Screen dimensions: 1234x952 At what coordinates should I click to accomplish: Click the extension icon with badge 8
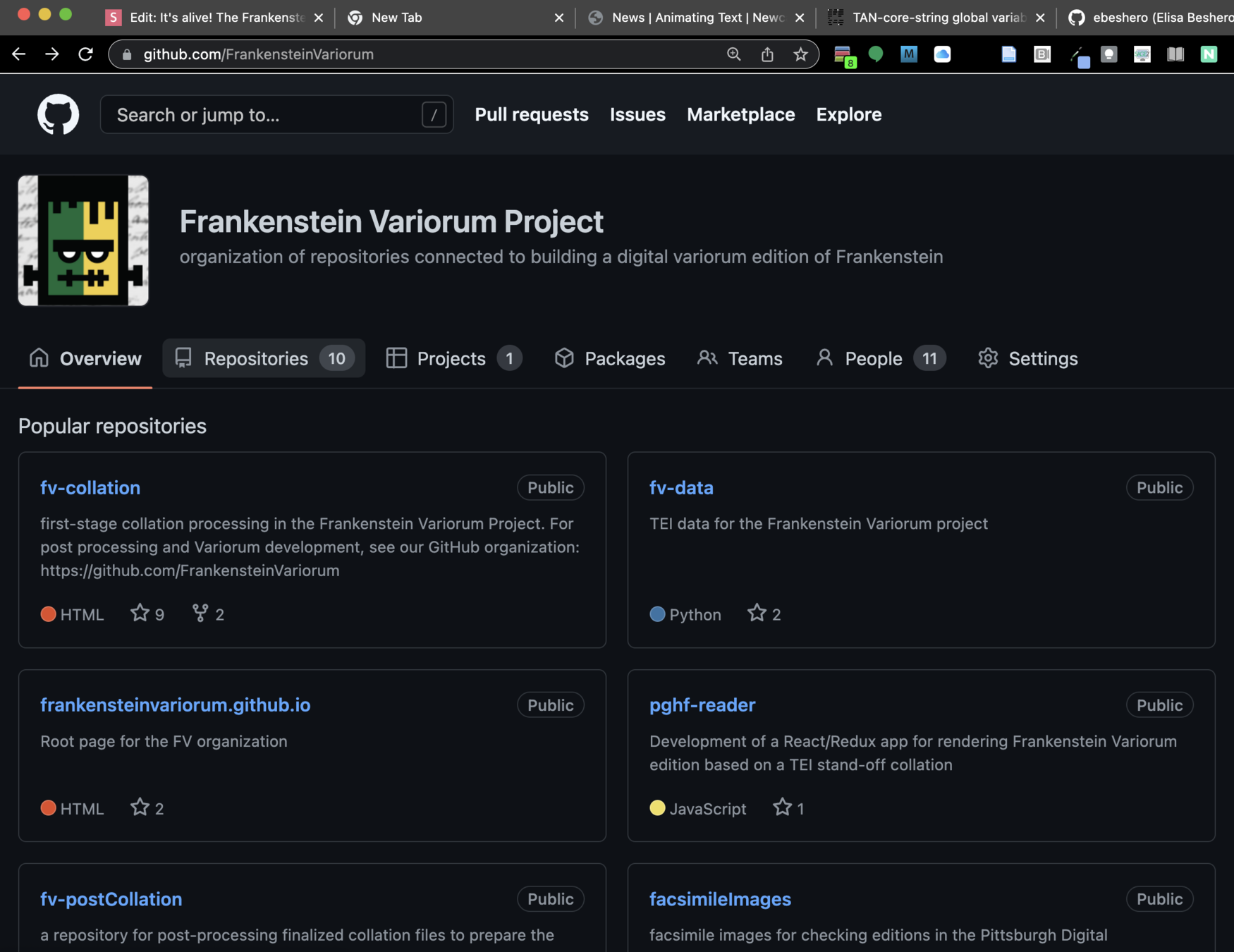click(x=844, y=56)
